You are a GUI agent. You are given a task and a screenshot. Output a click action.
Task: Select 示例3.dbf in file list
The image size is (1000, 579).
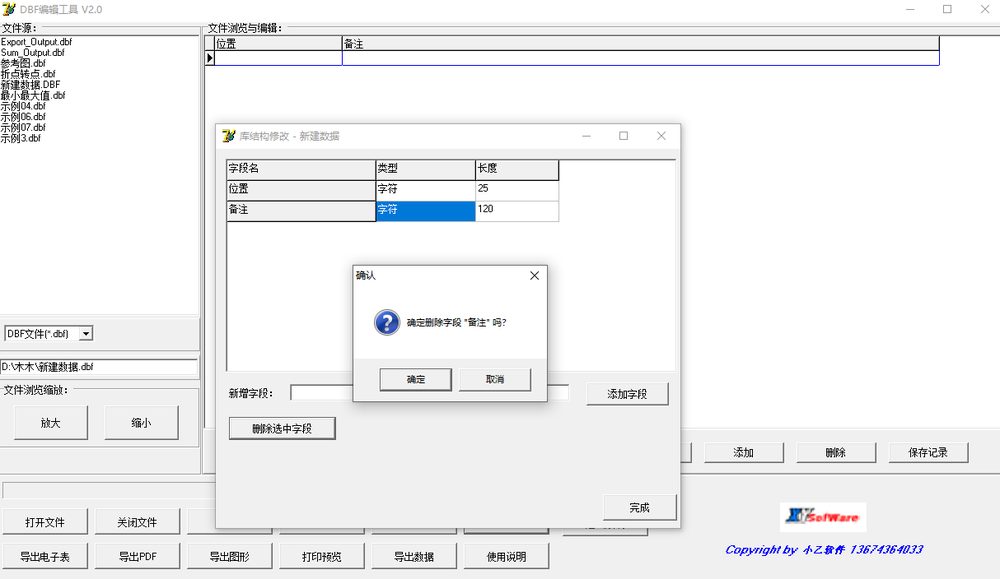click(x=20, y=138)
